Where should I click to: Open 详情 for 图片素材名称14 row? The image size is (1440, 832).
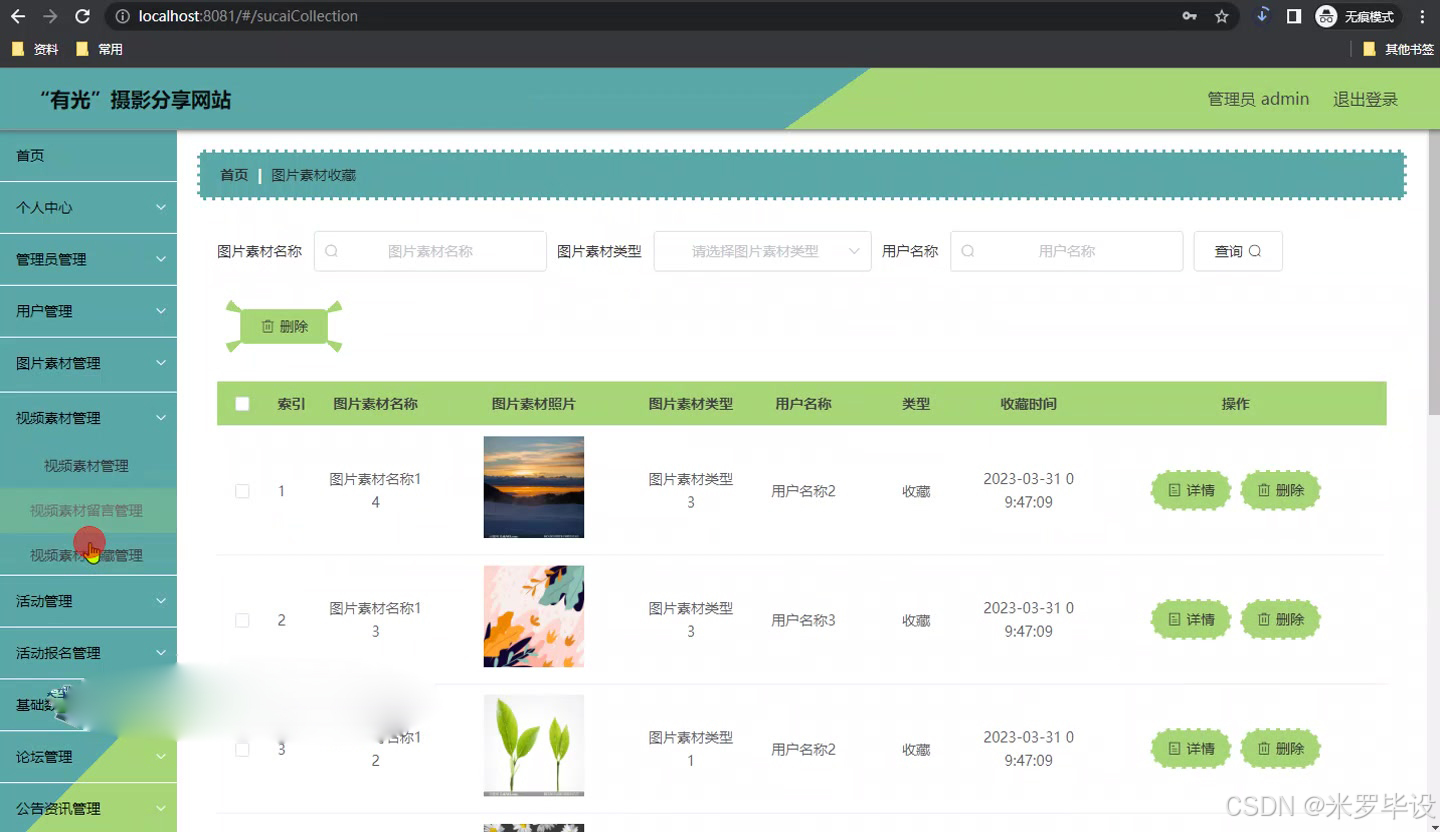[1191, 490]
